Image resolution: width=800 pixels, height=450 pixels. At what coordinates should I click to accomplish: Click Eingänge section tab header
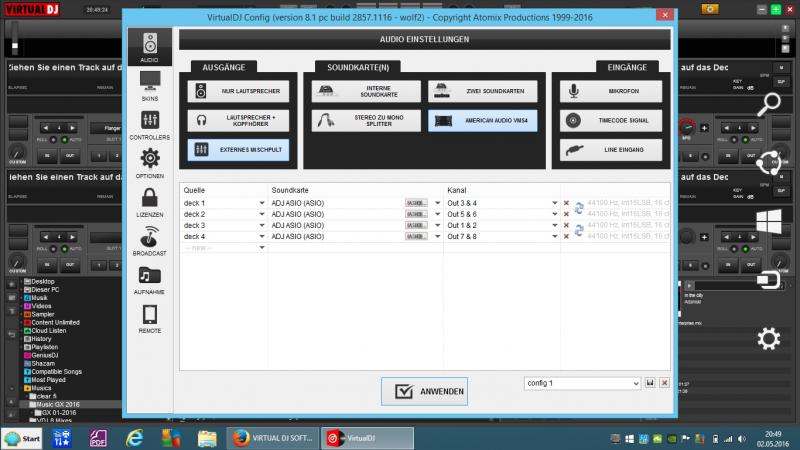(x=627, y=67)
